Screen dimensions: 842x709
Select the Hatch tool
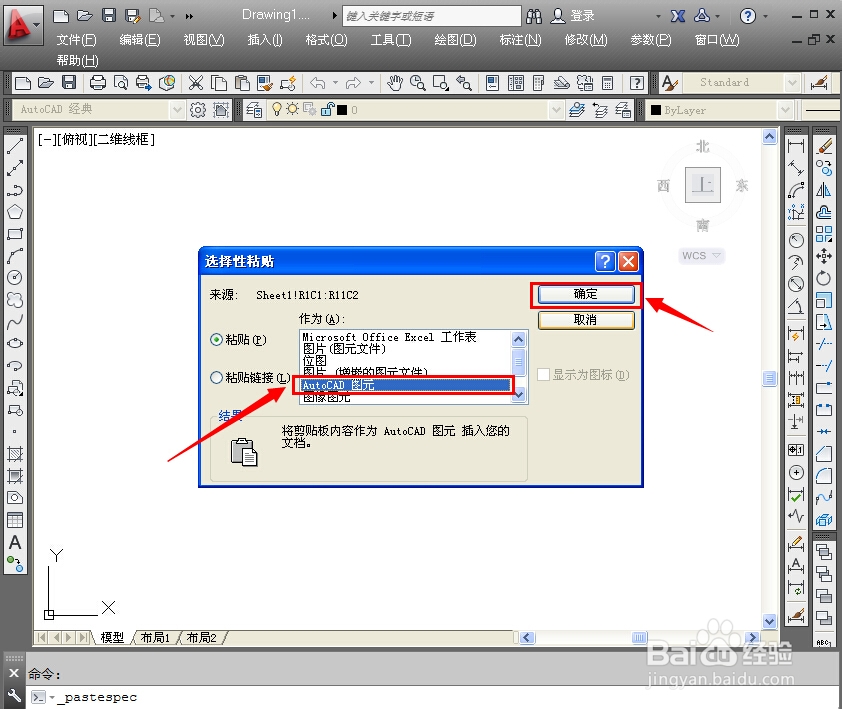click(x=14, y=454)
